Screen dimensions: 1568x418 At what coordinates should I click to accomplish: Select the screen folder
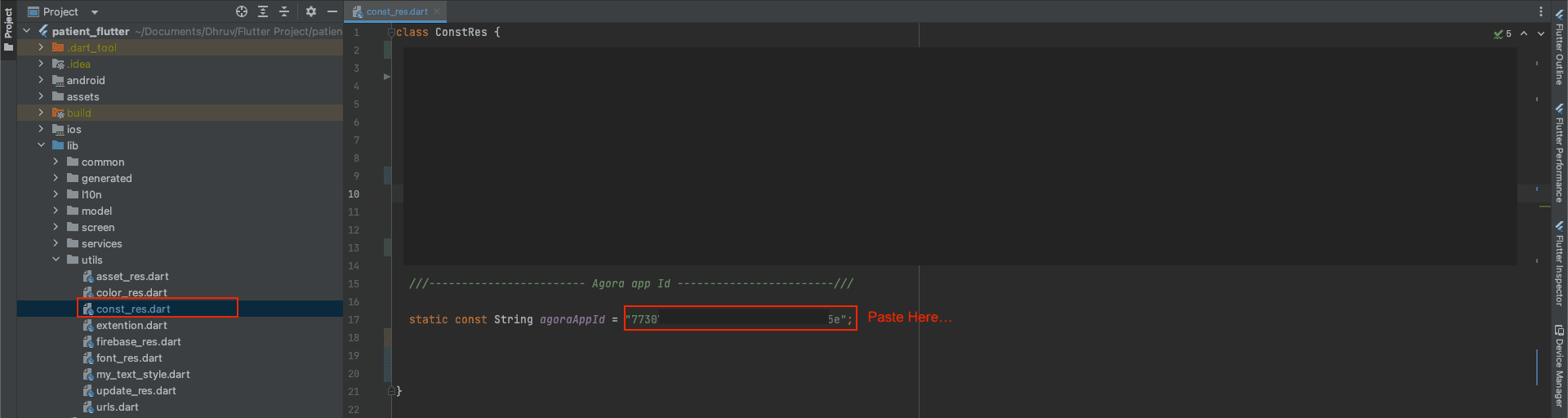98,227
